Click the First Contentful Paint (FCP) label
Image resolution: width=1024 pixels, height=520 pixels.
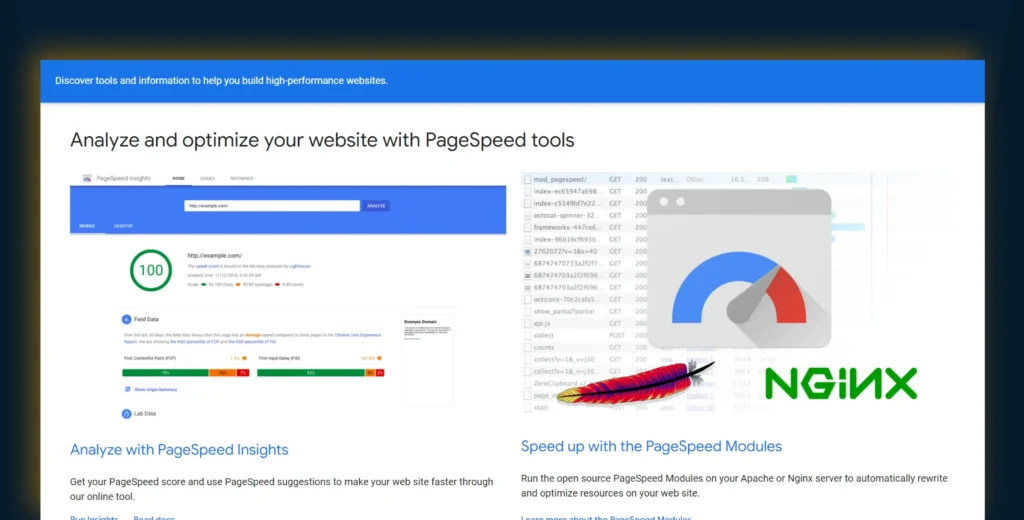(x=150, y=359)
